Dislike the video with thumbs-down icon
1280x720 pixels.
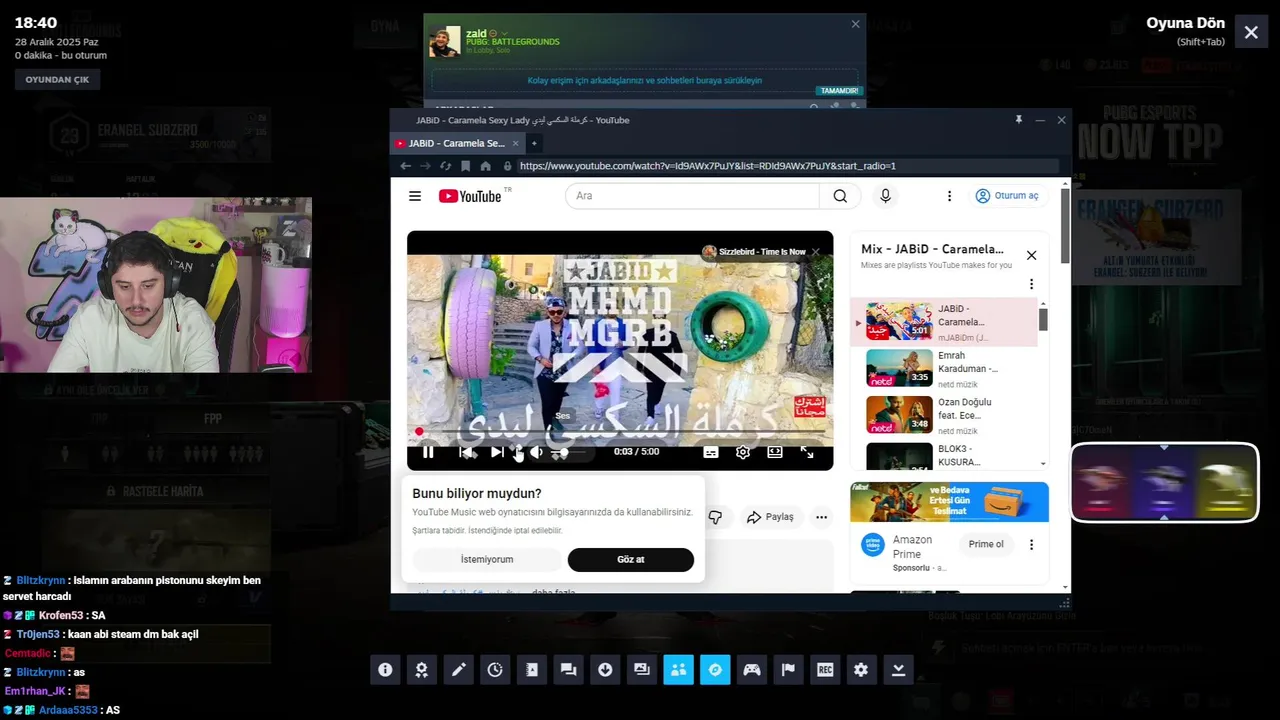(715, 517)
